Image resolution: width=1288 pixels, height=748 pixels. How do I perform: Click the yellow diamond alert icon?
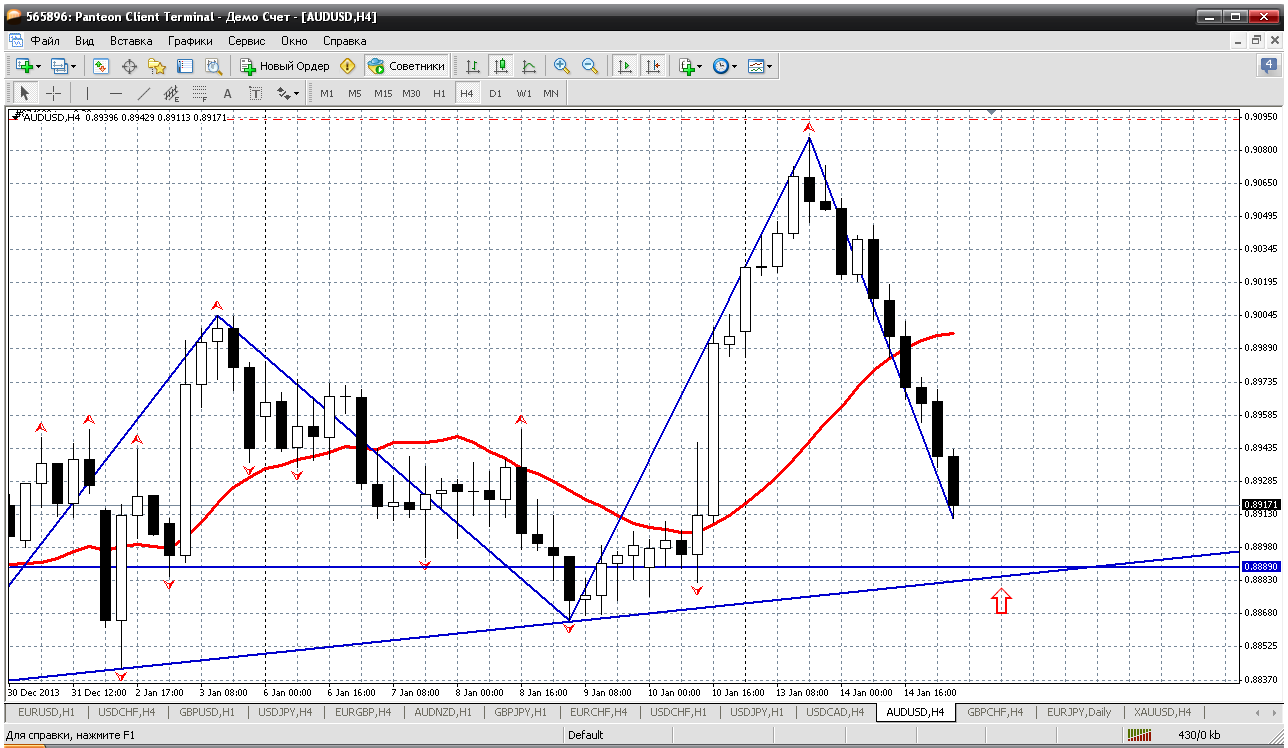click(x=347, y=66)
